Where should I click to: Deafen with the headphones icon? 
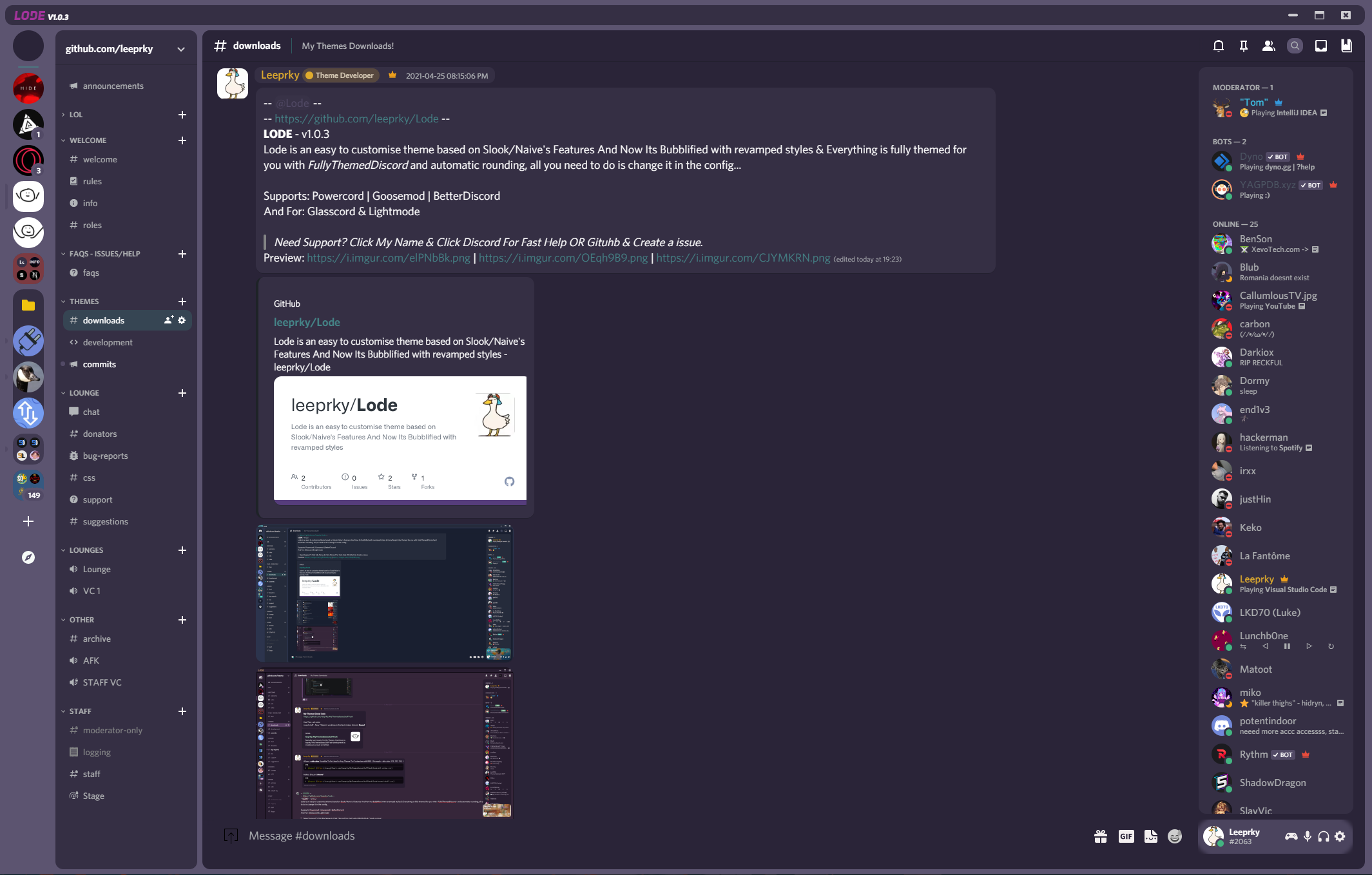(1324, 836)
